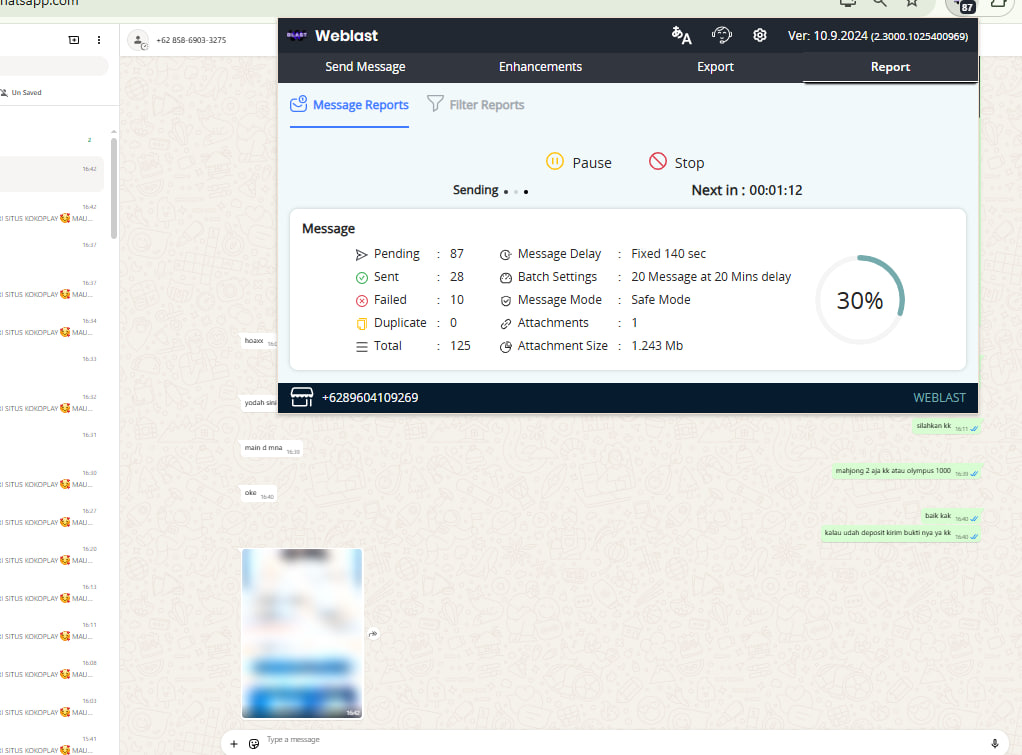Open Weblast settings gear icon
Image resolution: width=1022 pixels, height=755 pixels.
[x=759, y=35]
